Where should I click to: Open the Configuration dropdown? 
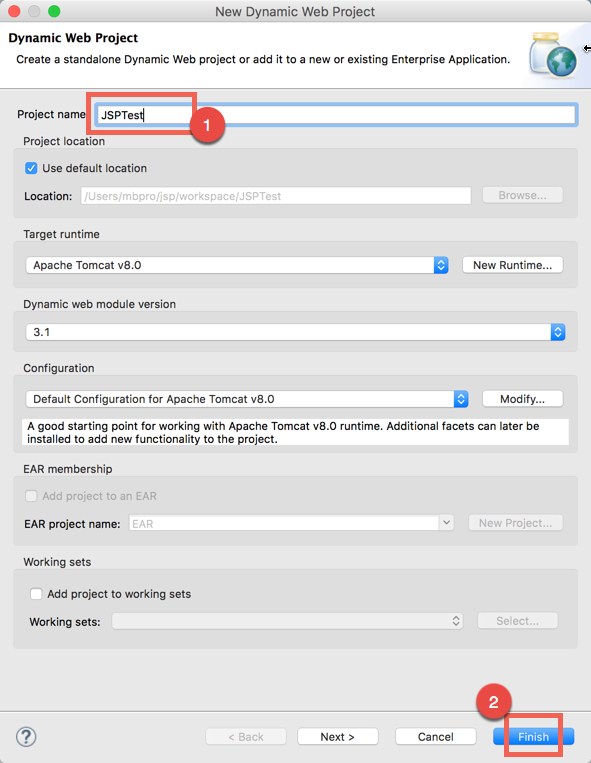pos(247,399)
